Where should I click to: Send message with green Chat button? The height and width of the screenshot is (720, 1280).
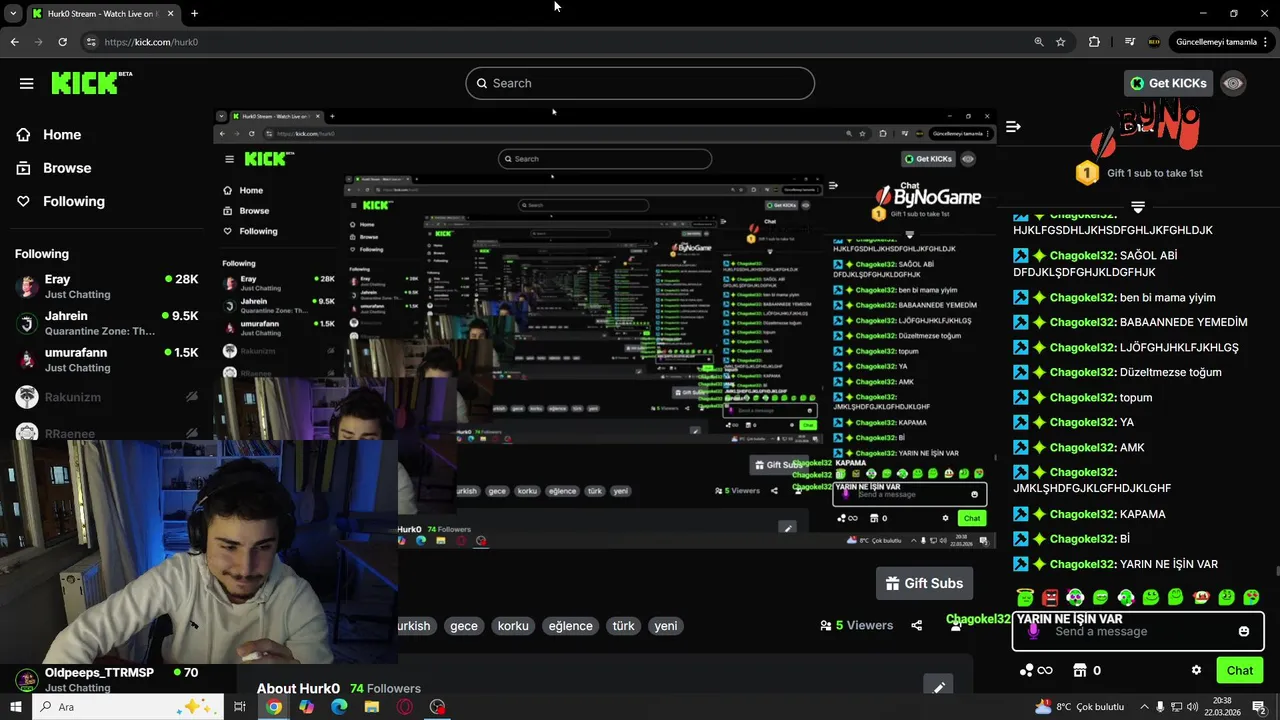[x=1240, y=670]
